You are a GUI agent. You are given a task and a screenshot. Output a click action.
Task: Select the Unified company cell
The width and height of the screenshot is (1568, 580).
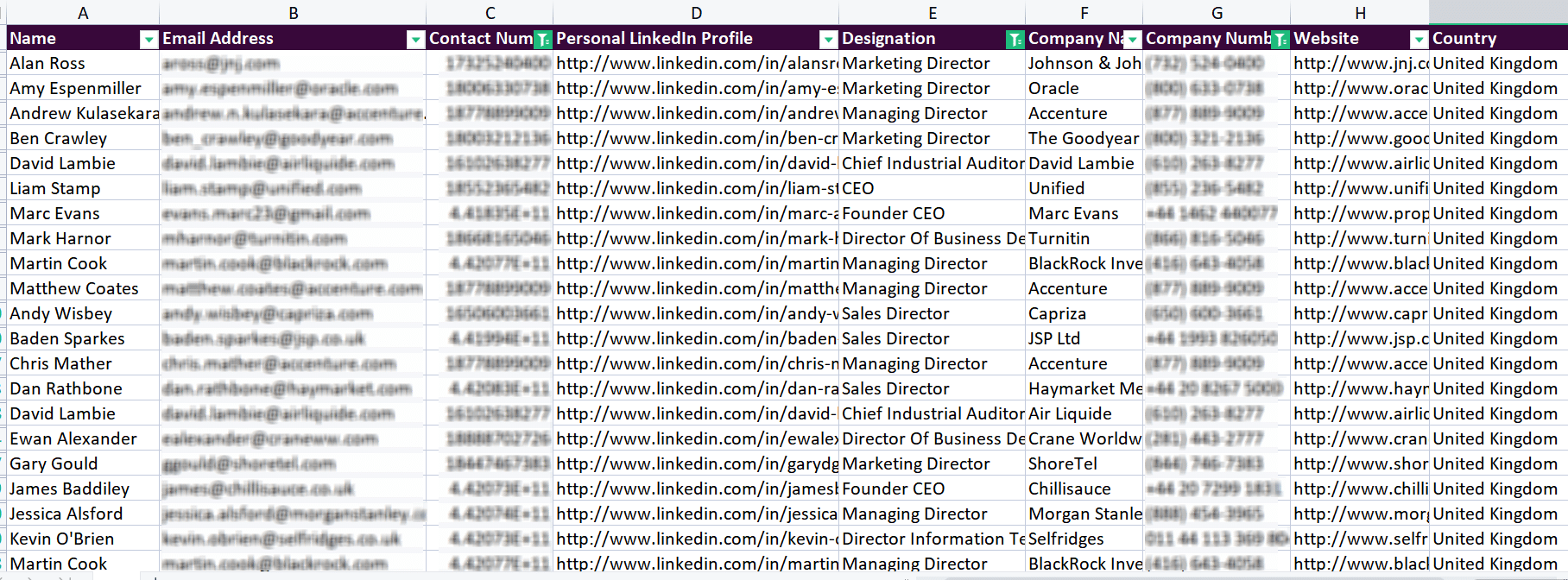pyautogui.click(x=1084, y=188)
